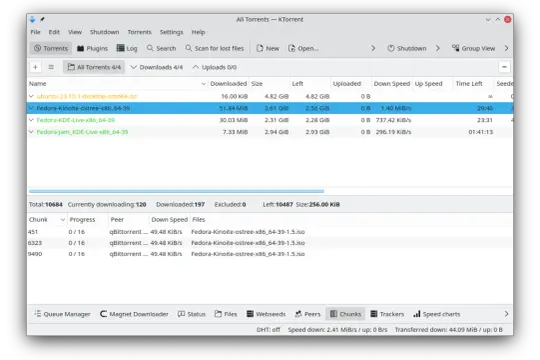Expand the overflow chevron after Group View
540x360 pixels.
point(506,48)
